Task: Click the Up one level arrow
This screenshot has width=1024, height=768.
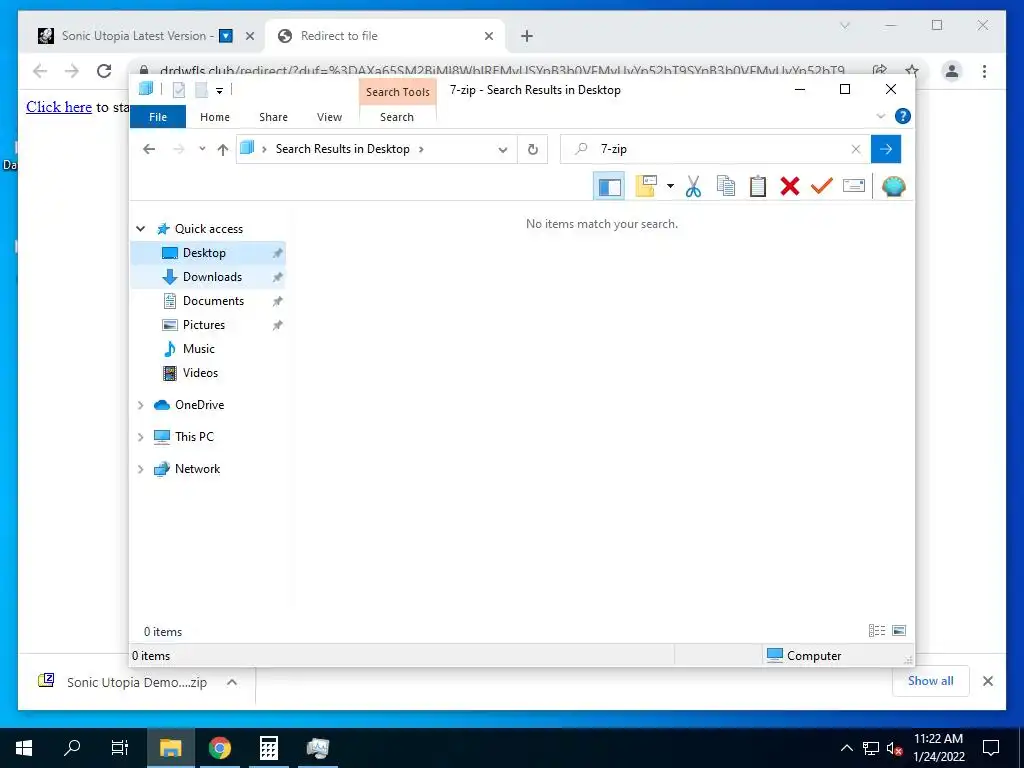Action: [223, 150]
